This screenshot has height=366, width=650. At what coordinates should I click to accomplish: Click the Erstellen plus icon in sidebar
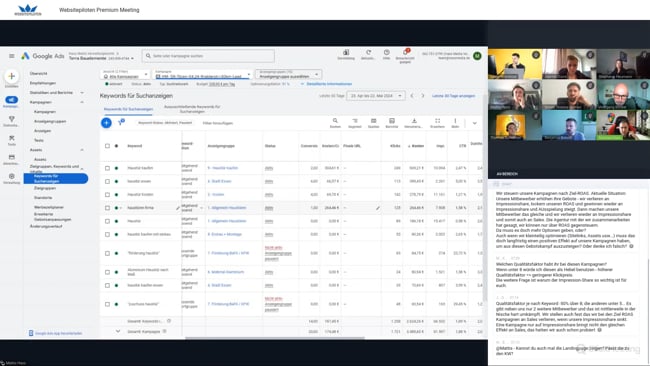(12, 76)
